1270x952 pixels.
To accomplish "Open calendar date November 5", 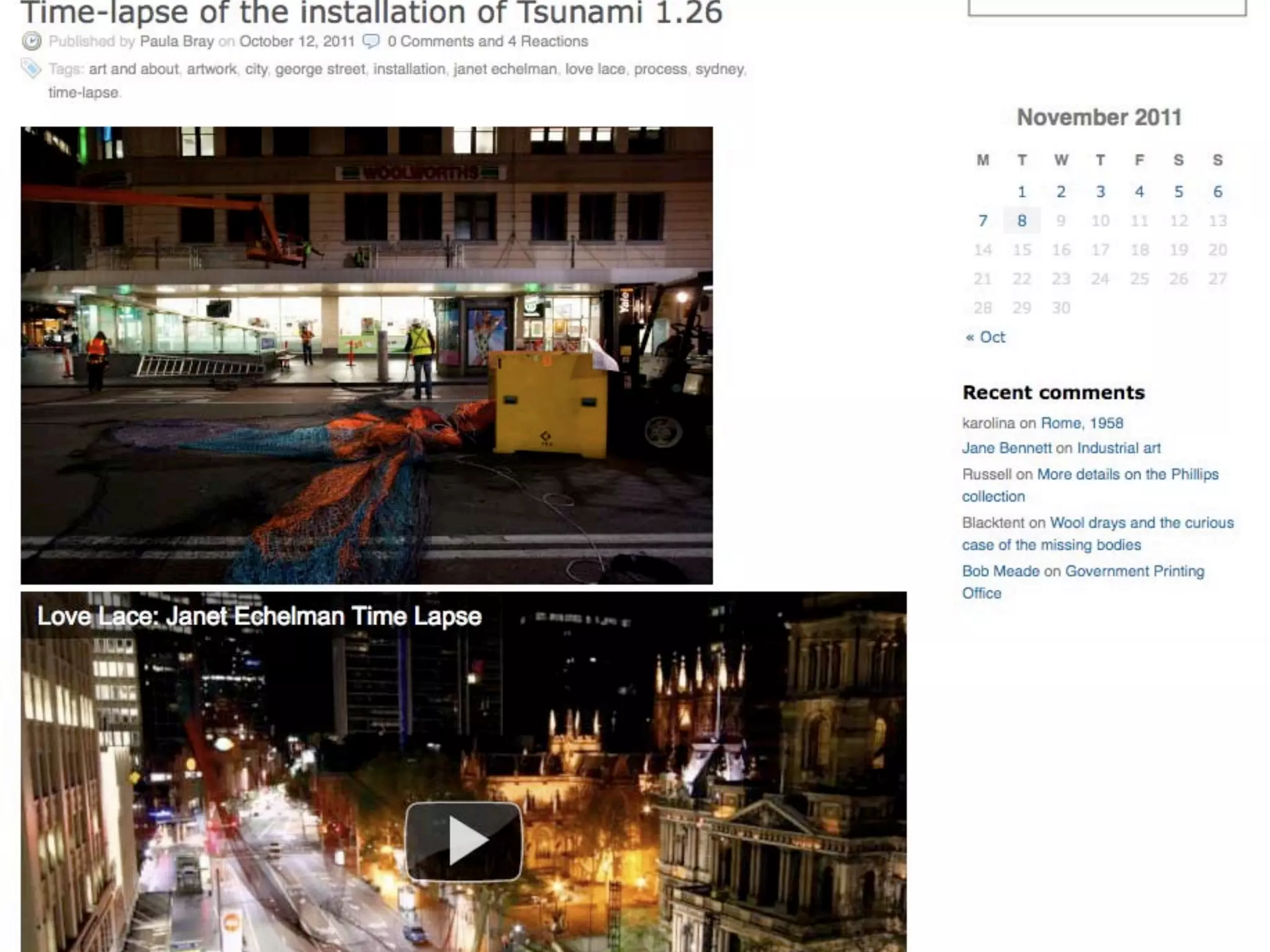I will click(1178, 192).
